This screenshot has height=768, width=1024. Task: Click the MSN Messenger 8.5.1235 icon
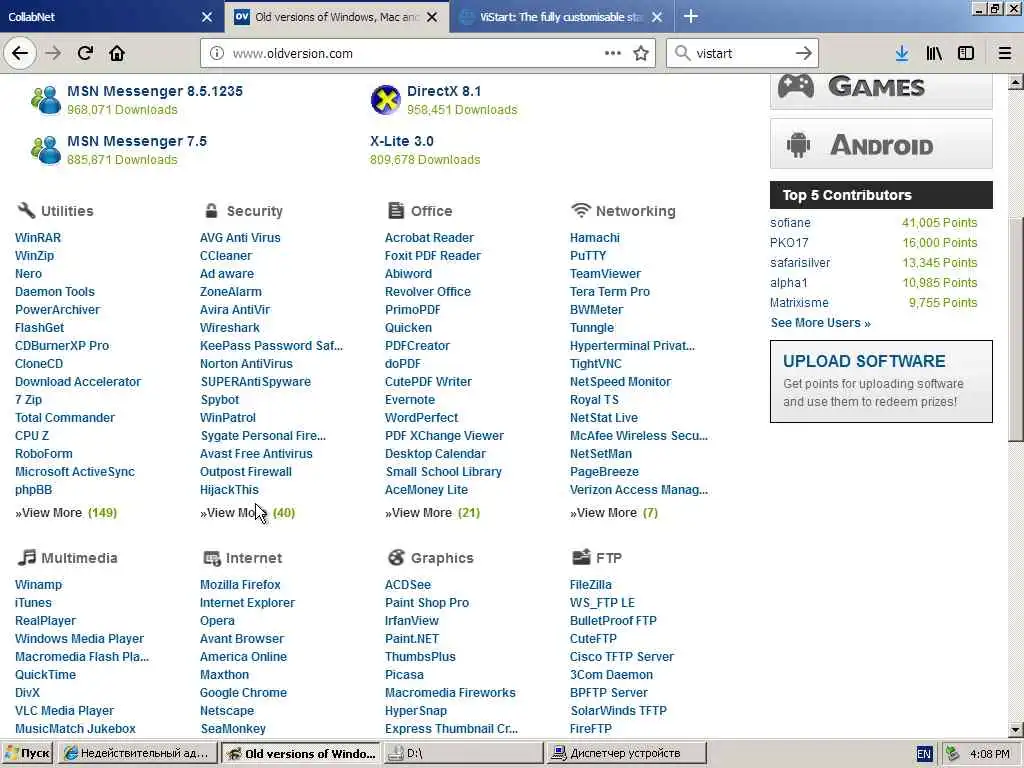pos(46,100)
